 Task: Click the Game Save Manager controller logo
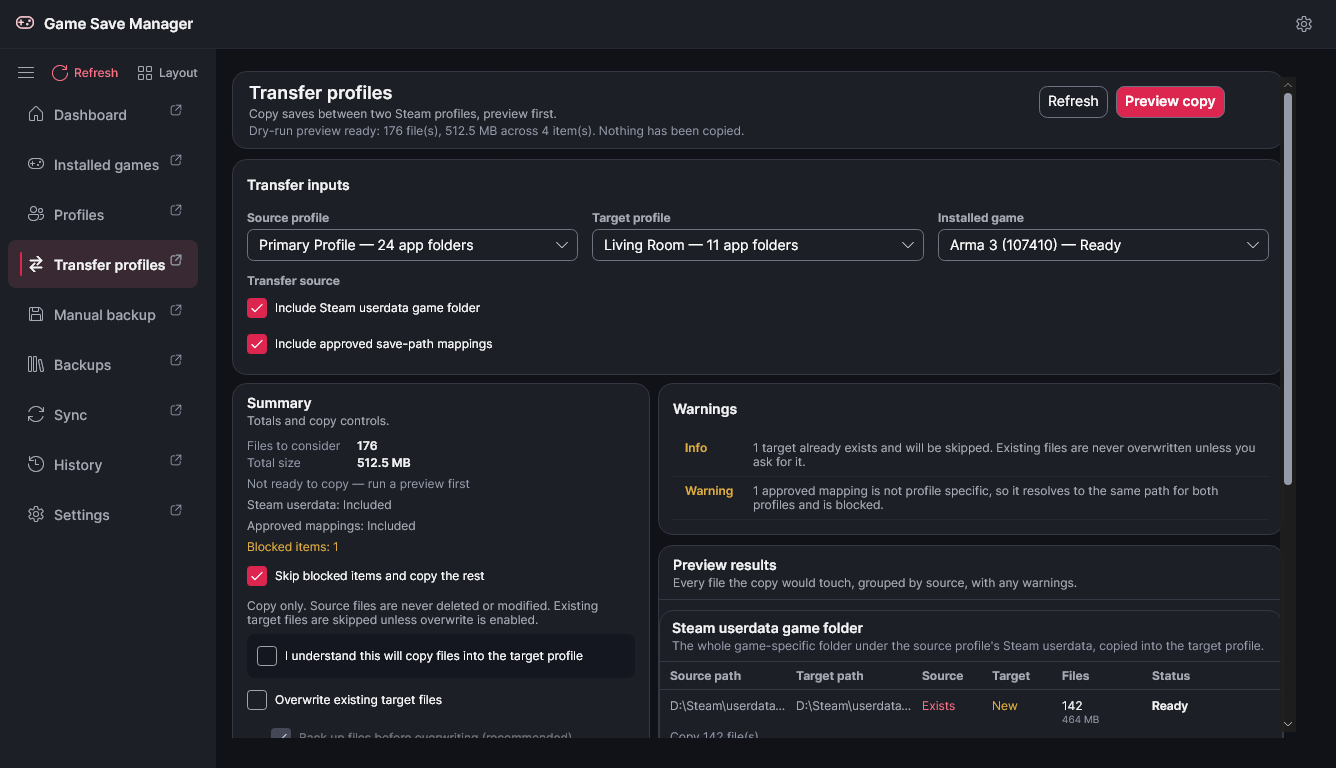(x=25, y=23)
